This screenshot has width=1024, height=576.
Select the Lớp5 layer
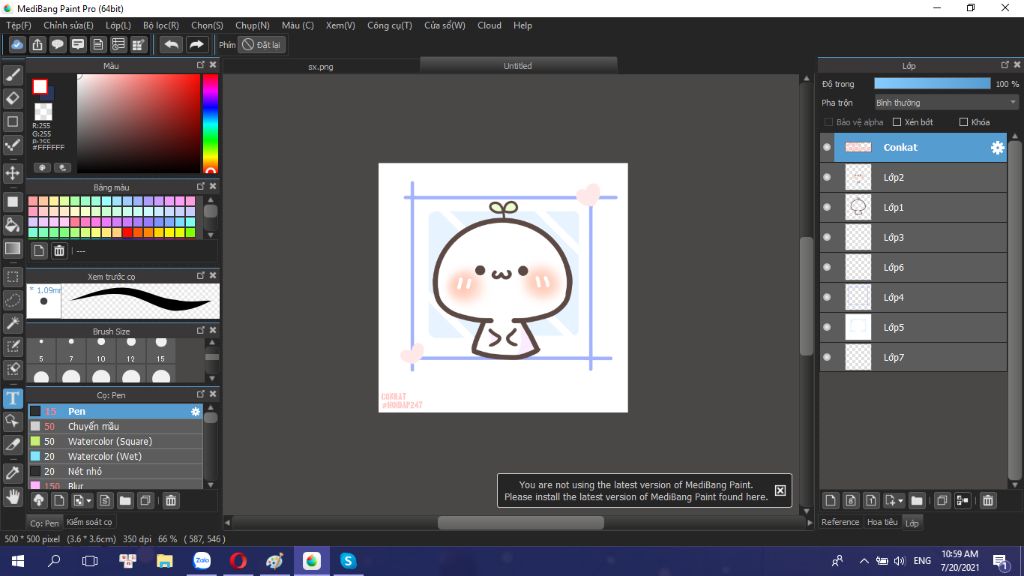click(x=913, y=328)
